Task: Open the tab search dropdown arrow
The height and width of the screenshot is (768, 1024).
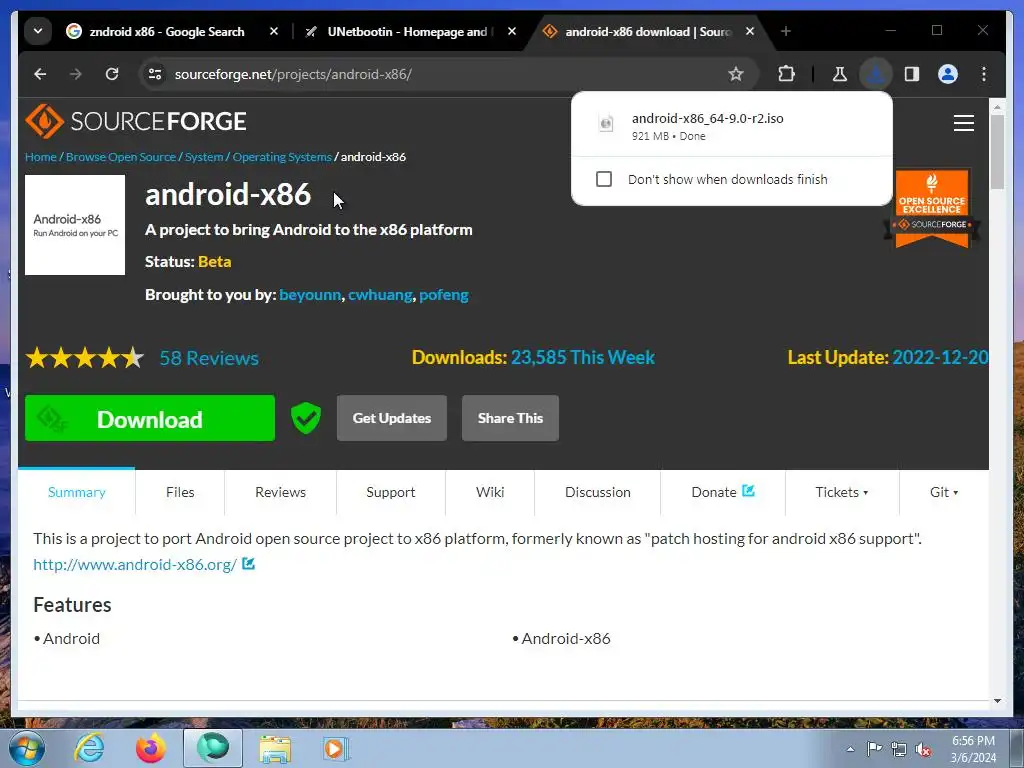Action: (x=38, y=31)
